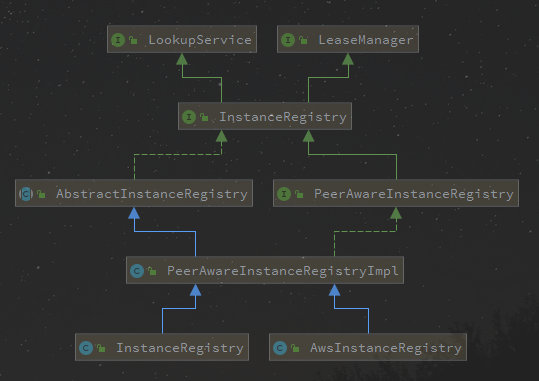Screen dimensions: 539x381
Task: Click the LookupService interface icon
Action: 118,40
